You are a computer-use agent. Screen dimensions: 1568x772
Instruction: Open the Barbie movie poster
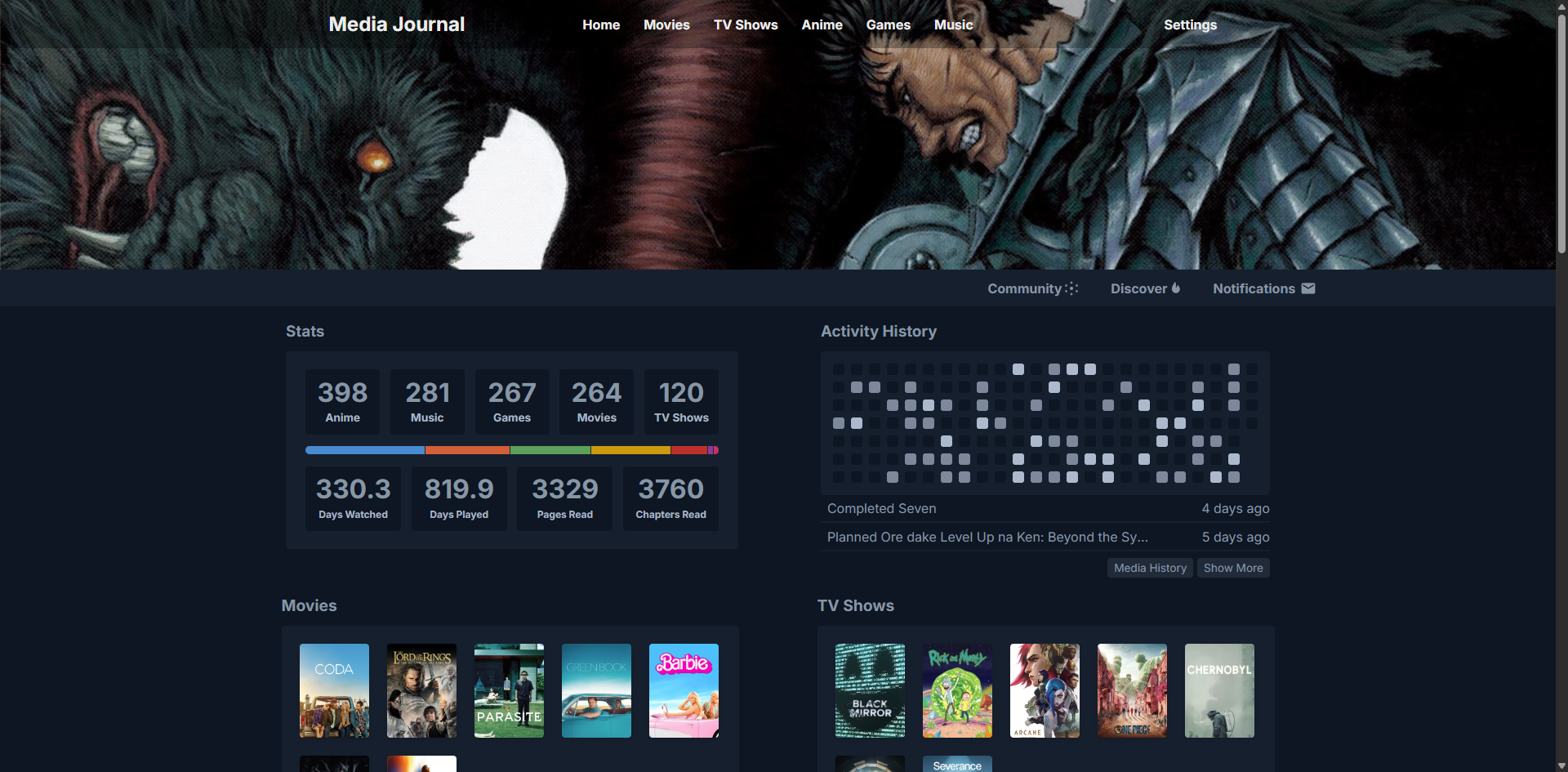[684, 691]
